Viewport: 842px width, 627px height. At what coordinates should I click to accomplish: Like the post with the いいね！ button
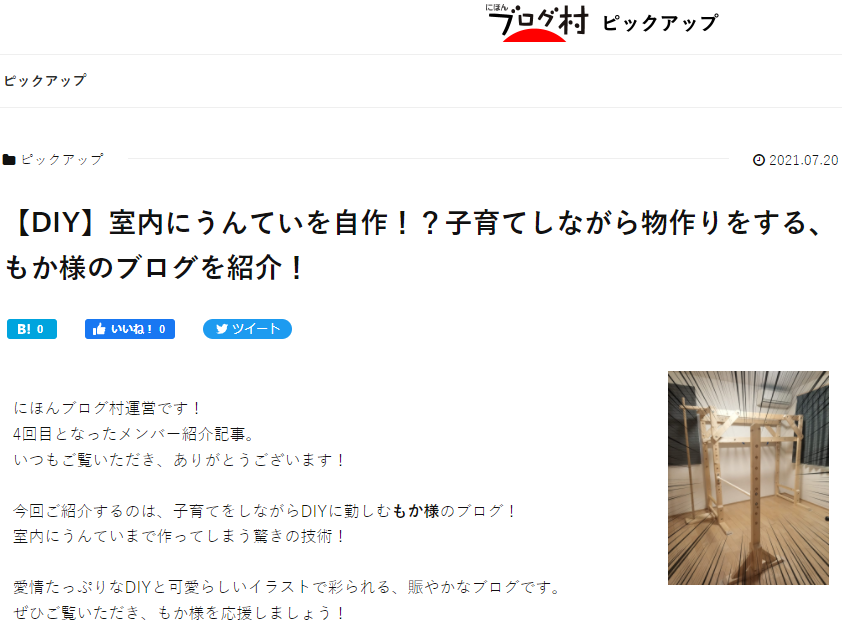pos(129,329)
